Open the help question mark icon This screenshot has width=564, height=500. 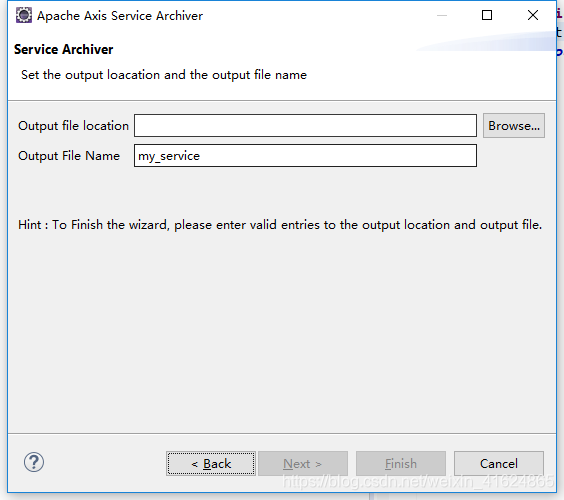[34, 462]
